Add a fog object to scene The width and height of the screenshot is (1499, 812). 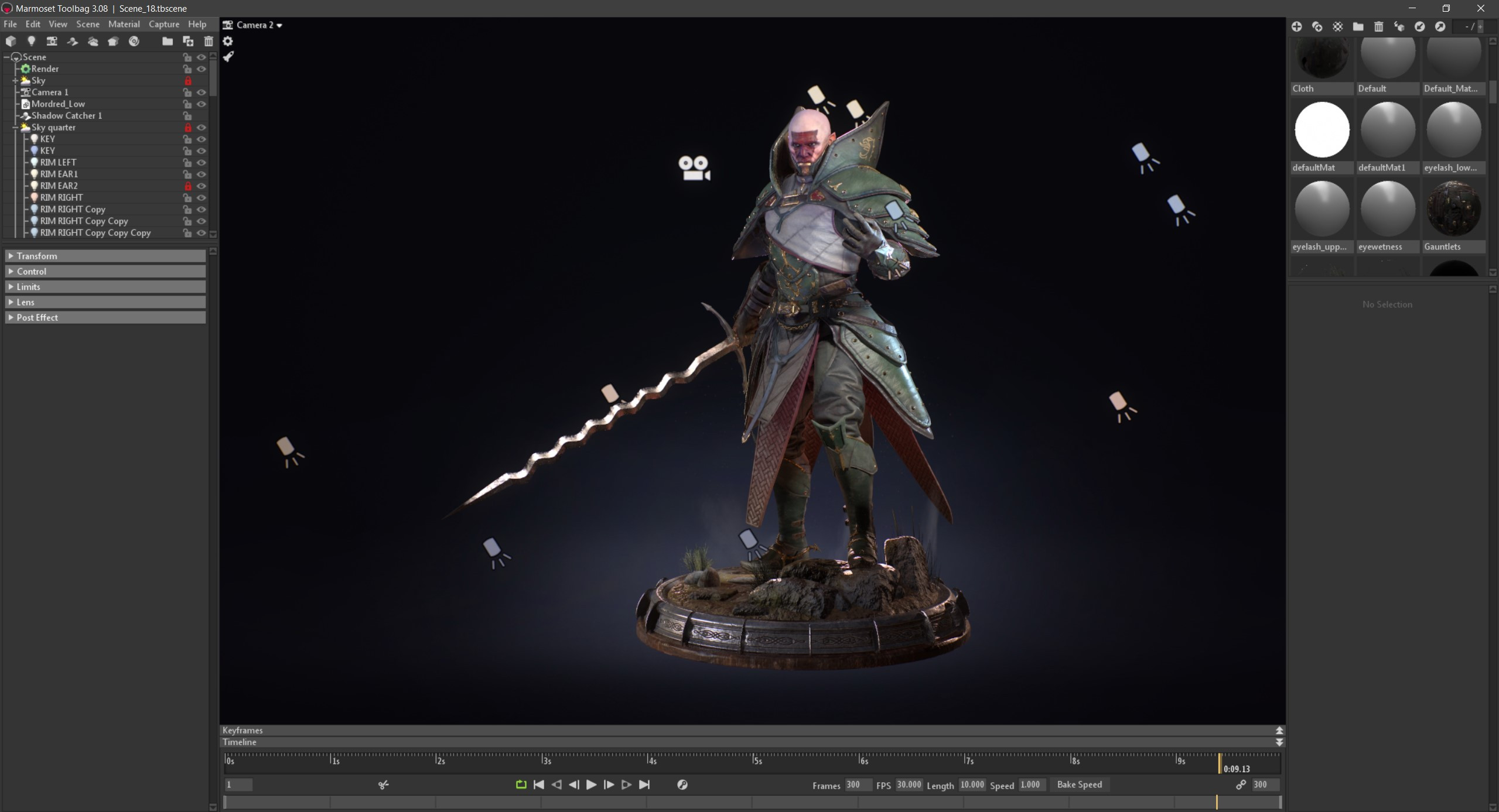(x=93, y=41)
